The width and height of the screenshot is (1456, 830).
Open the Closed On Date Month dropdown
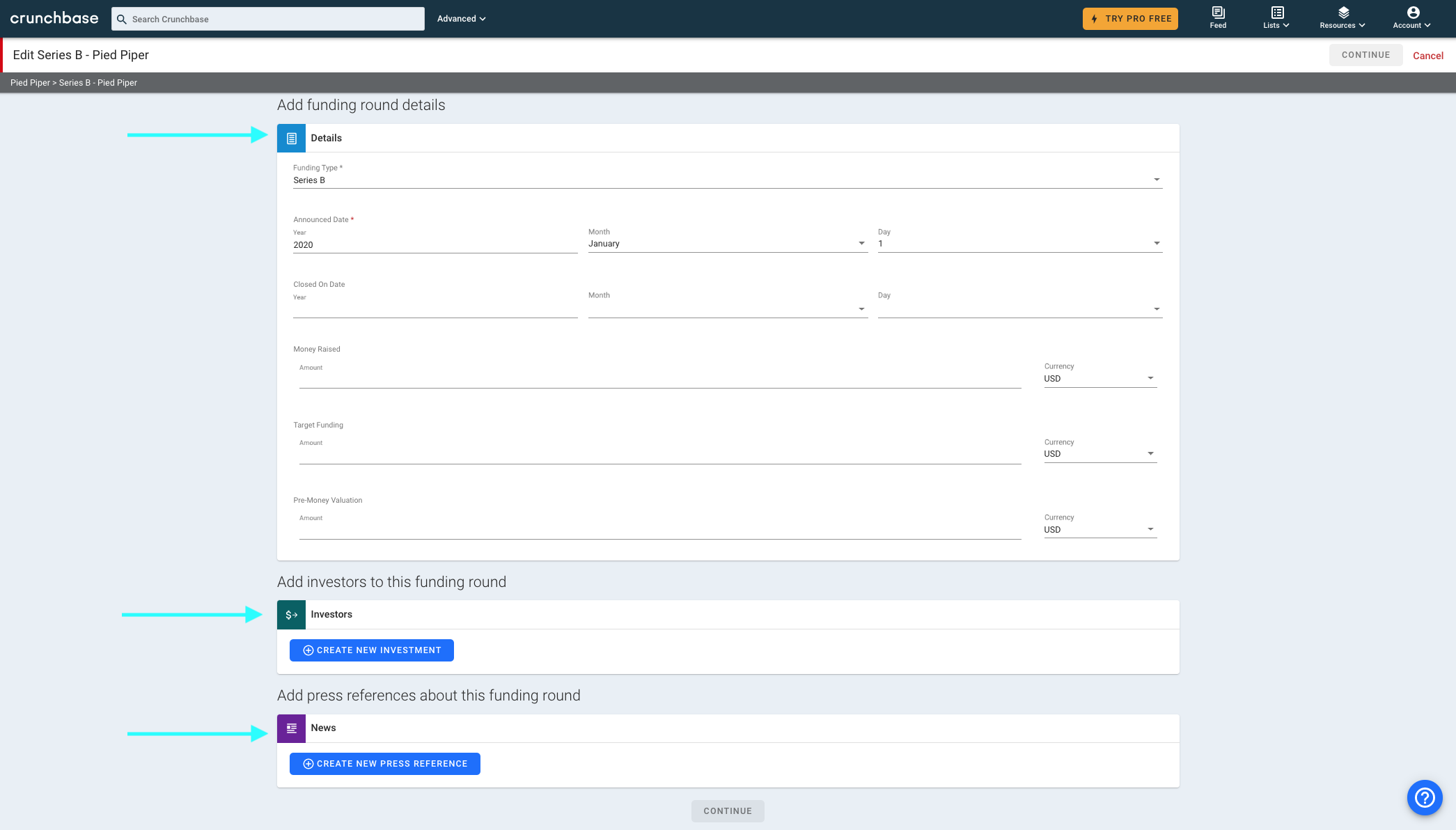coord(728,309)
